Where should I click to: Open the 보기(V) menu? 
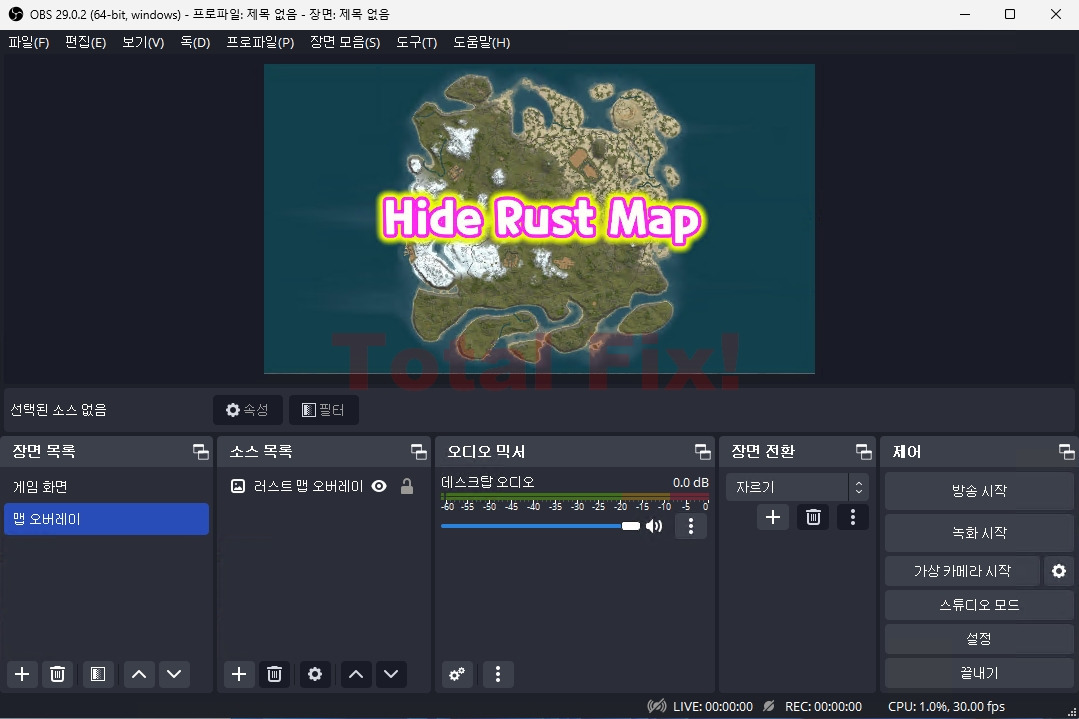(143, 43)
